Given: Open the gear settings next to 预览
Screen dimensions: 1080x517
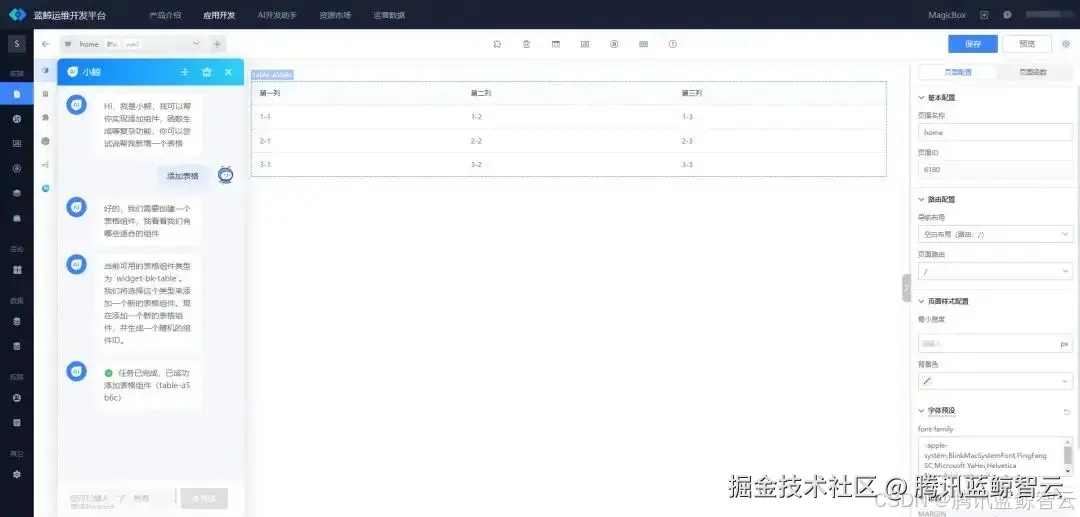Looking at the screenshot, I should click(1066, 44).
